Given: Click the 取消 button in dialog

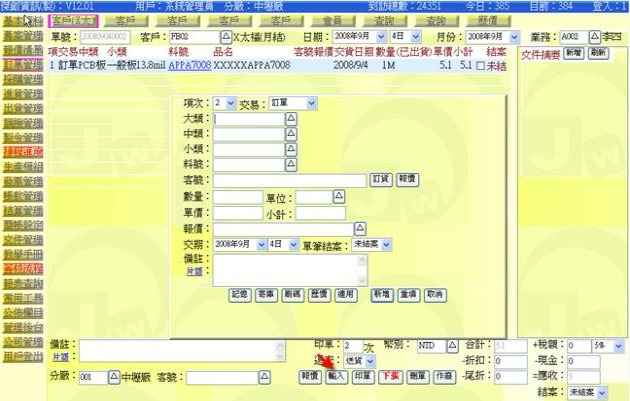Looking at the screenshot, I should (x=434, y=295).
